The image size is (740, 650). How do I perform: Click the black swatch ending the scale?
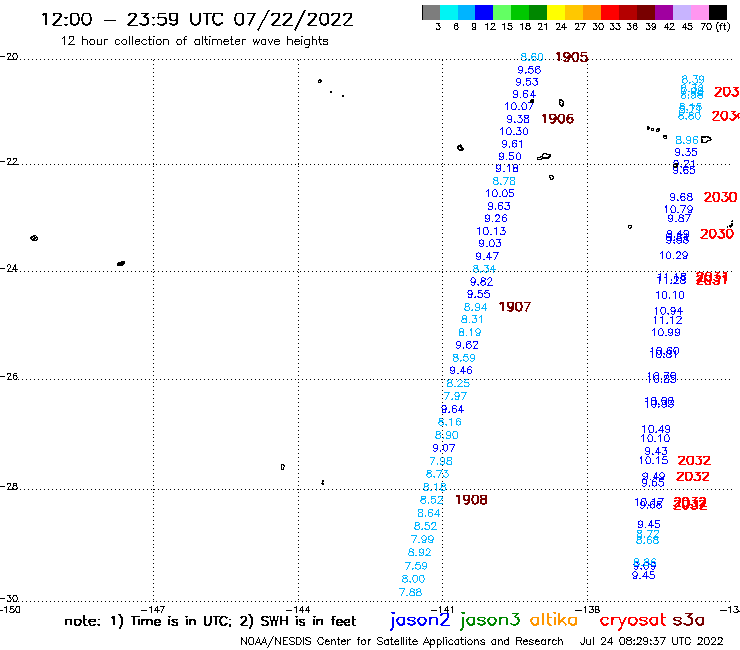[x=717, y=12]
